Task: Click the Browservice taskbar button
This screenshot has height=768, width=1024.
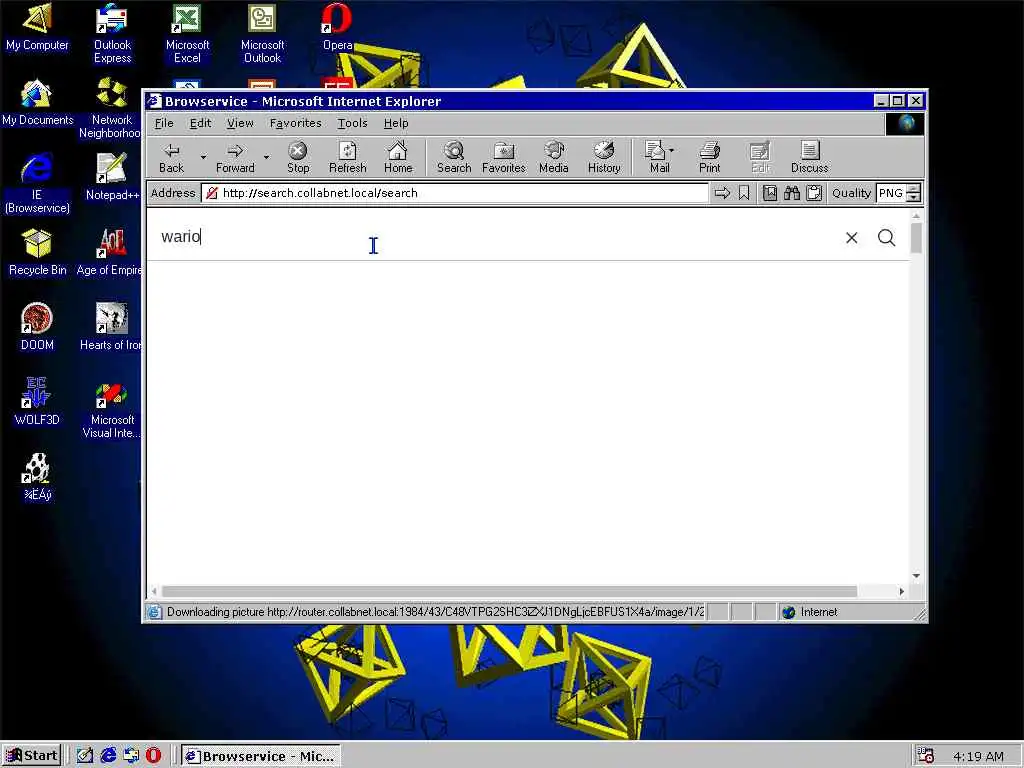Action: tap(260, 756)
